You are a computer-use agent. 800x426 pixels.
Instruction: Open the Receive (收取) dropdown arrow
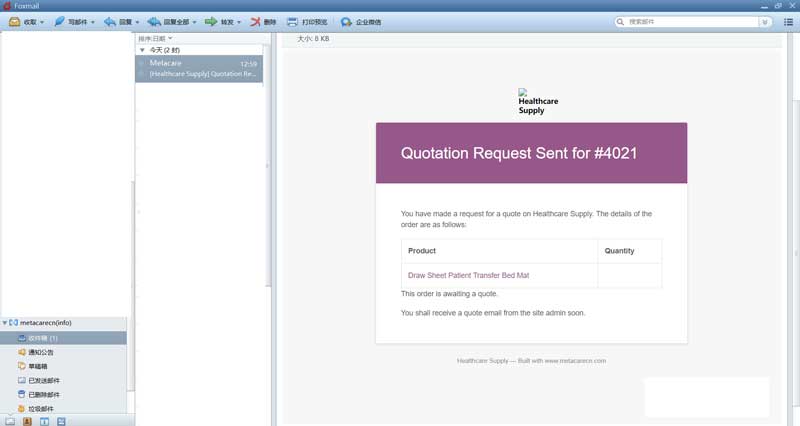click(x=42, y=22)
